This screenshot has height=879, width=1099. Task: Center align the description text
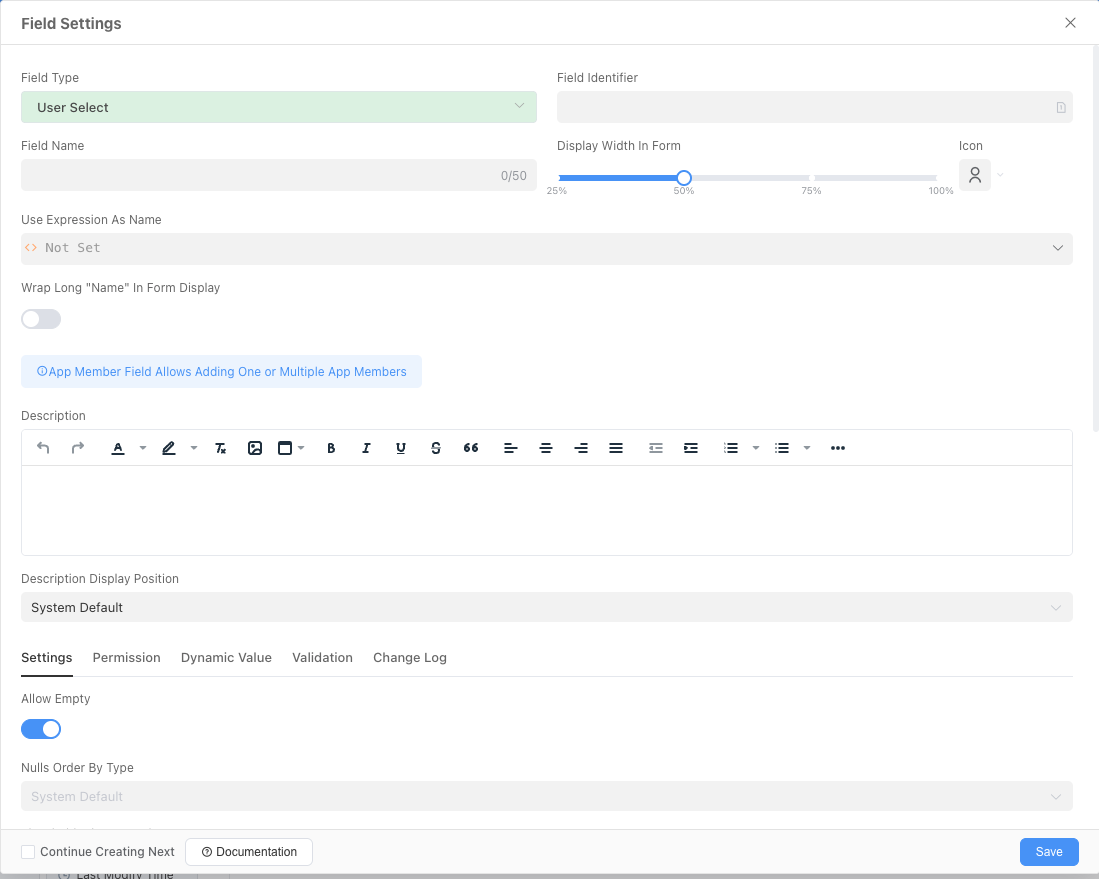pyautogui.click(x=546, y=448)
